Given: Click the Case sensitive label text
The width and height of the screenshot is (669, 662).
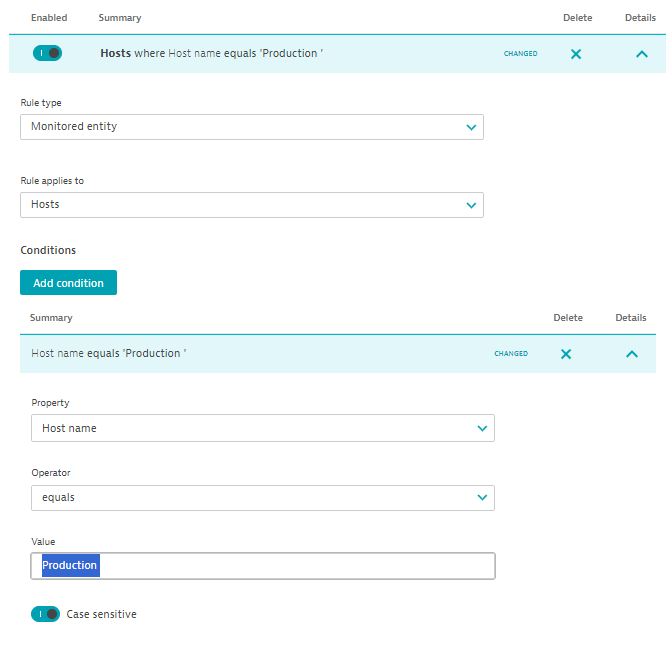Looking at the screenshot, I should pos(101,614).
